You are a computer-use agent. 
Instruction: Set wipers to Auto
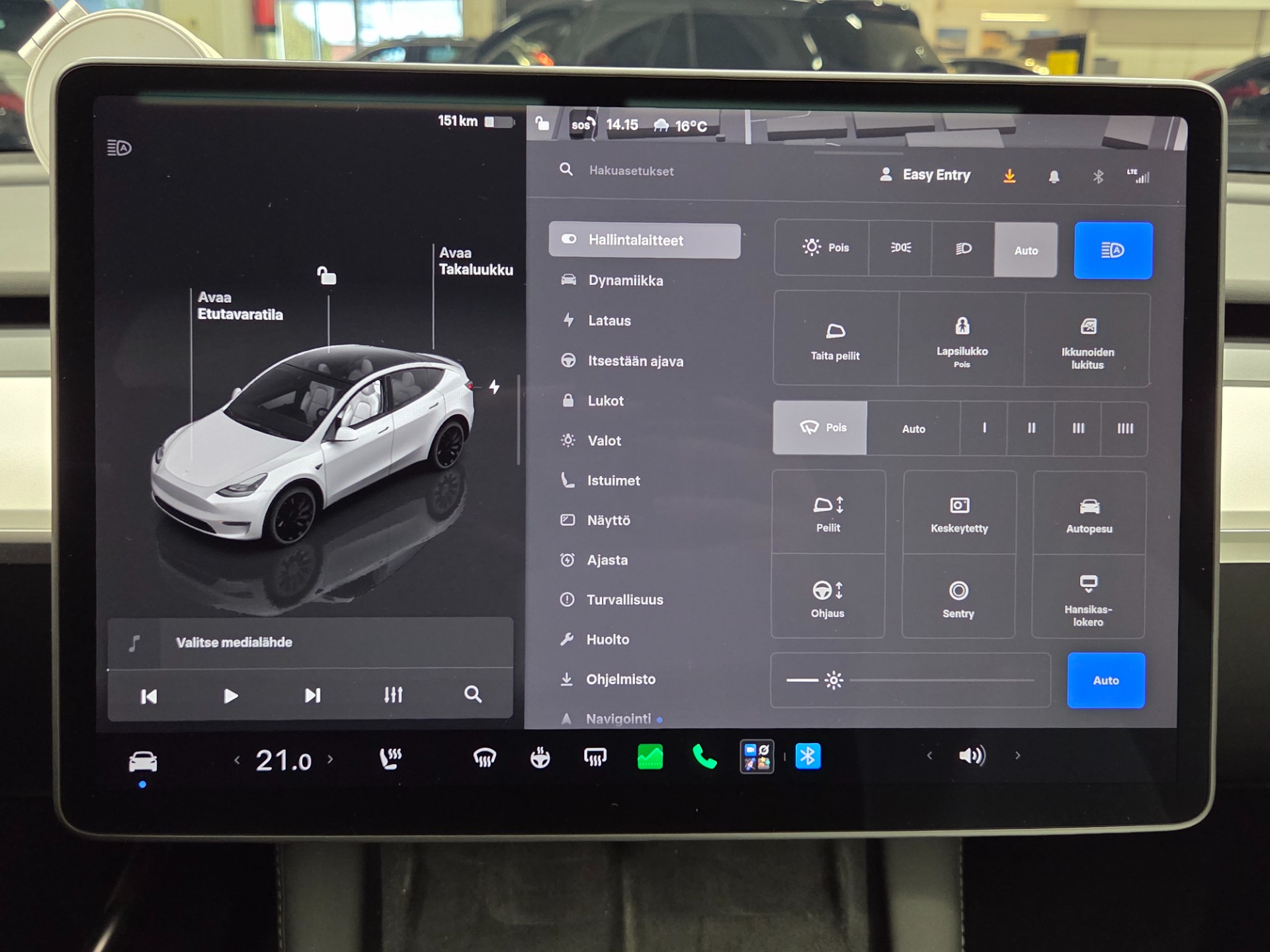click(913, 429)
